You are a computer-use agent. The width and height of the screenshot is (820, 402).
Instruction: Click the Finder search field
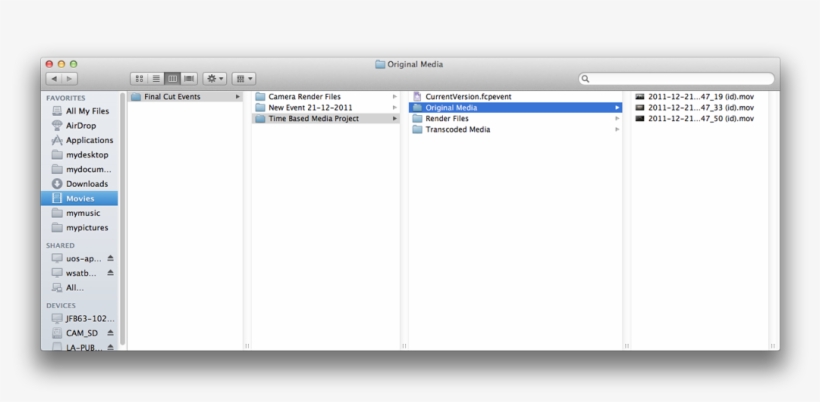pyautogui.click(x=676, y=78)
